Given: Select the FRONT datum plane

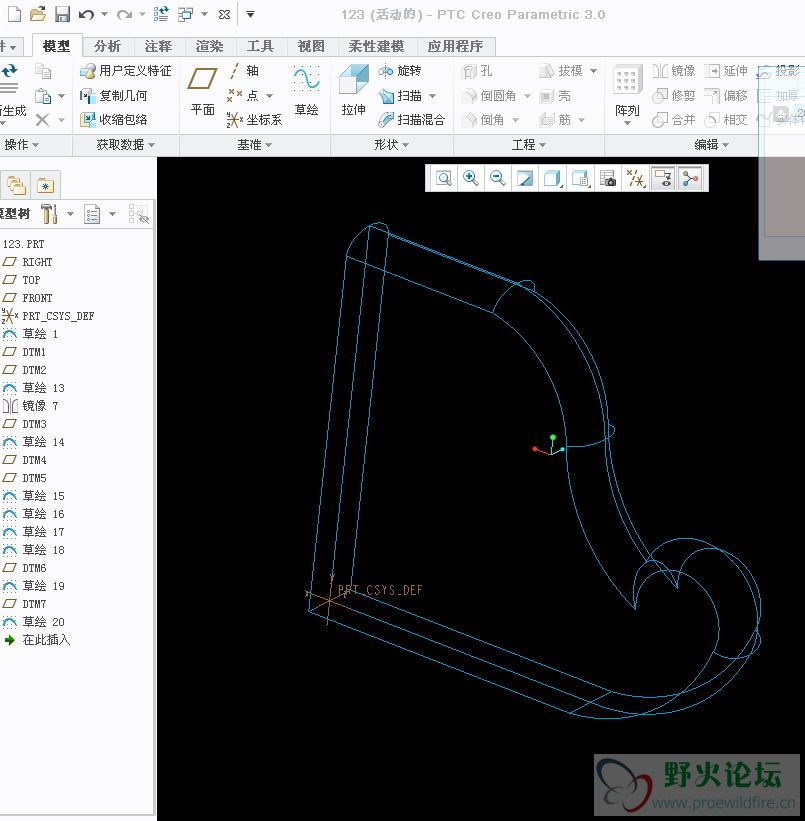Looking at the screenshot, I should pos(27,298).
